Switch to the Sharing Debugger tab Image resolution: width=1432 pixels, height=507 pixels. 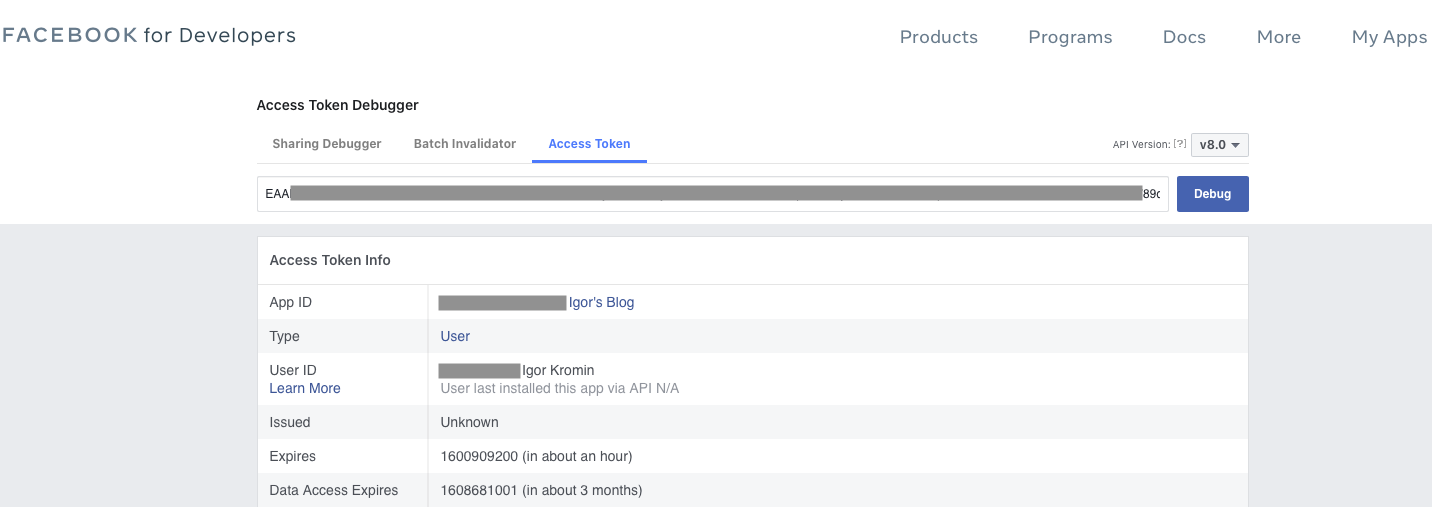[x=327, y=143]
